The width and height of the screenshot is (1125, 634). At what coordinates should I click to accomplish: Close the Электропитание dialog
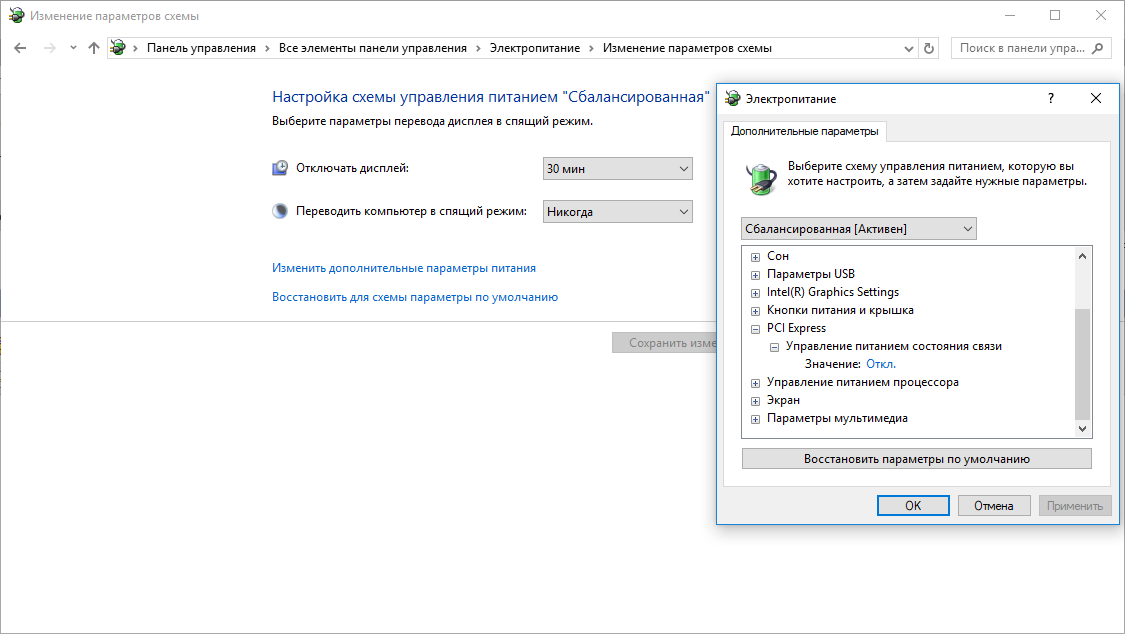tap(1096, 98)
